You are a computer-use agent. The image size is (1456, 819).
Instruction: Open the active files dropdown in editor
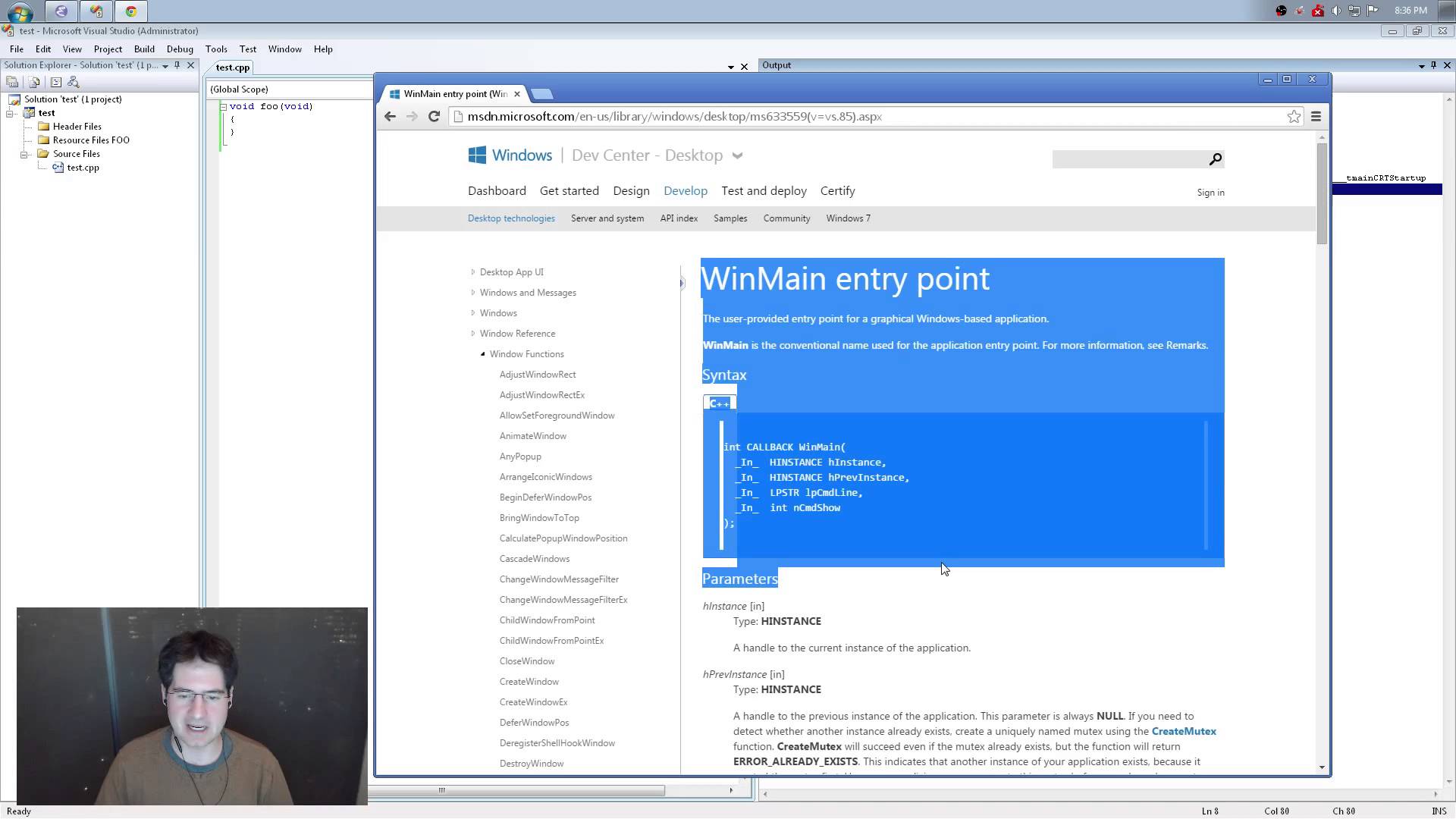pyautogui.click(x=731, y=67)
